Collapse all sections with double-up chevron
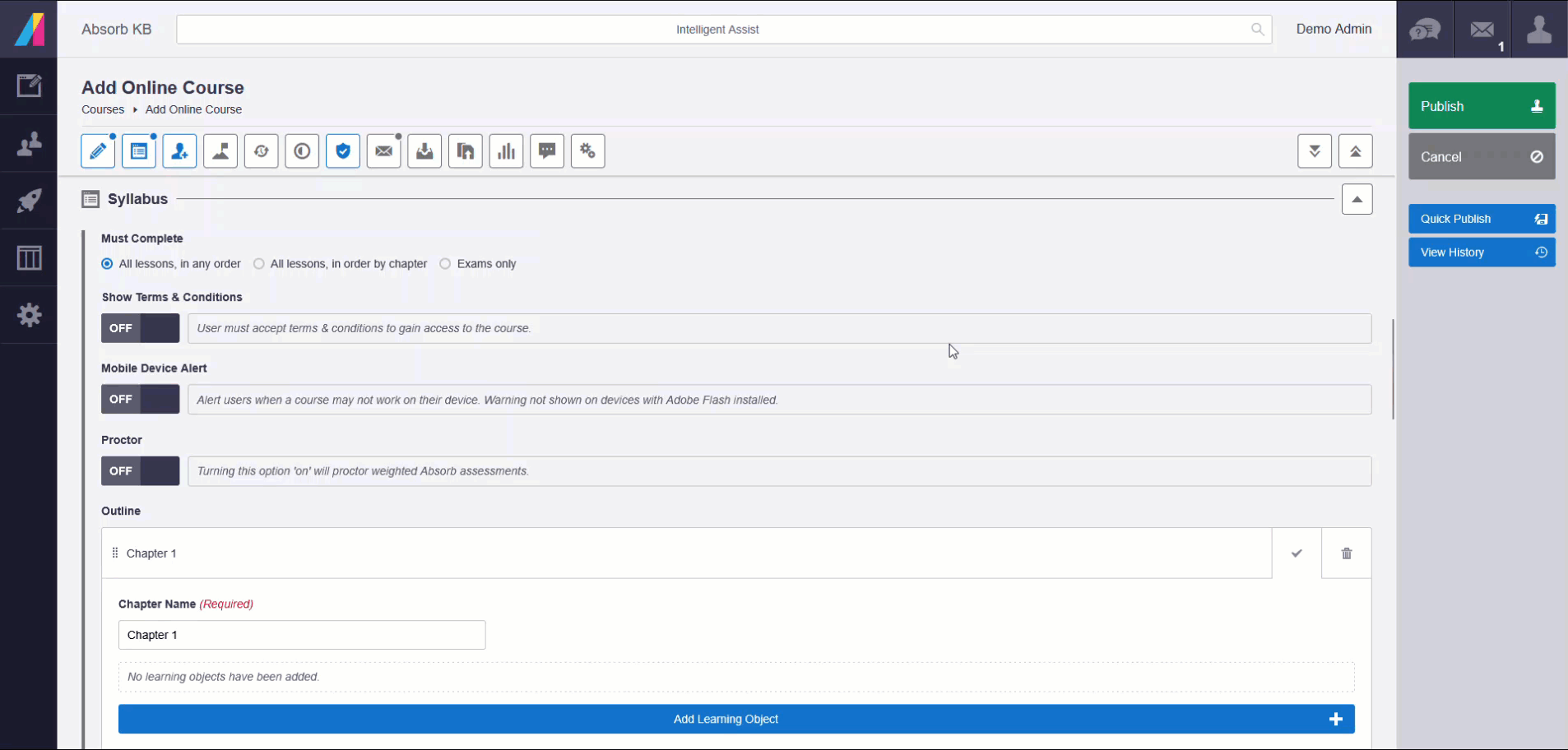This screenshot has width=1568, height=750. click(1355, 151)
